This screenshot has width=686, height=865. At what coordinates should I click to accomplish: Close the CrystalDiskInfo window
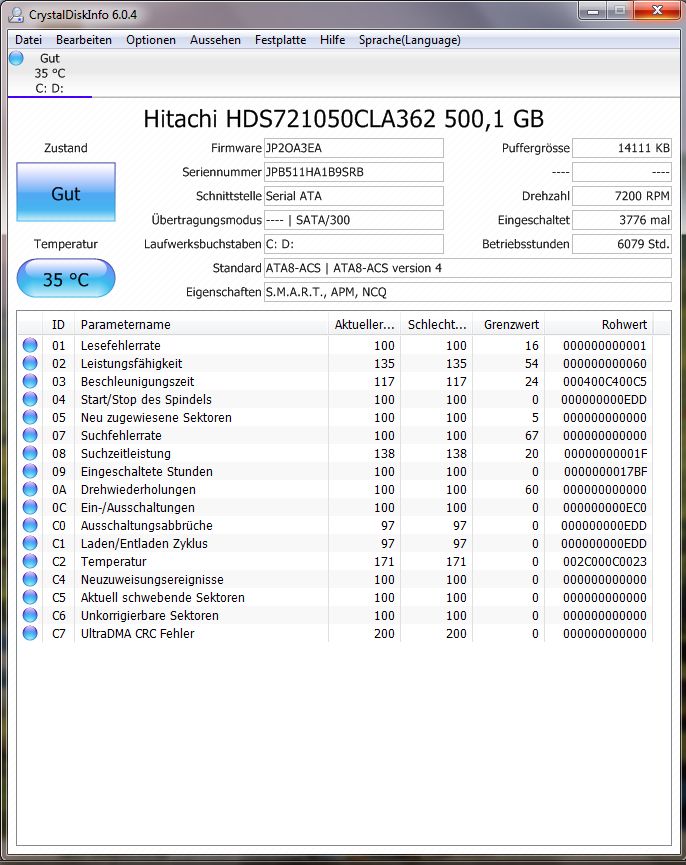pyautogui.click(x=656, y=11)
